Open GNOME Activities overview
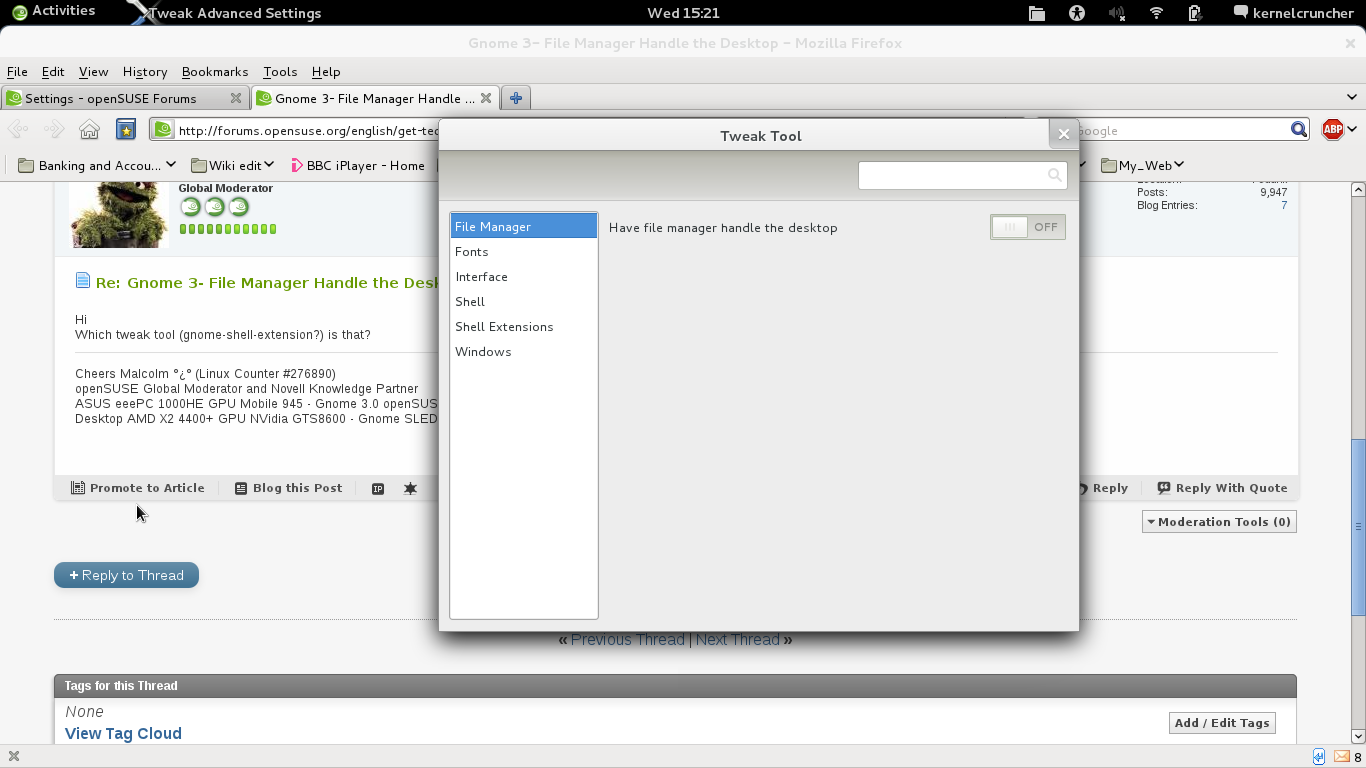 click(x=54, y=12)
